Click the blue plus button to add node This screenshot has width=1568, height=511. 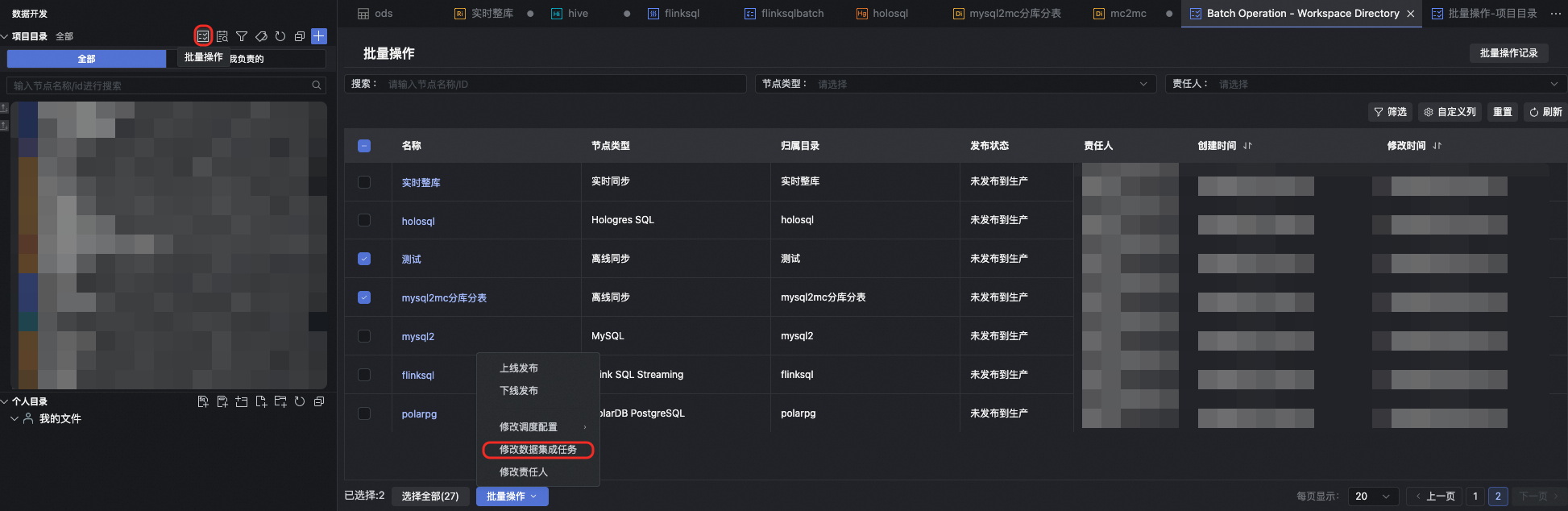pos(319,36)
